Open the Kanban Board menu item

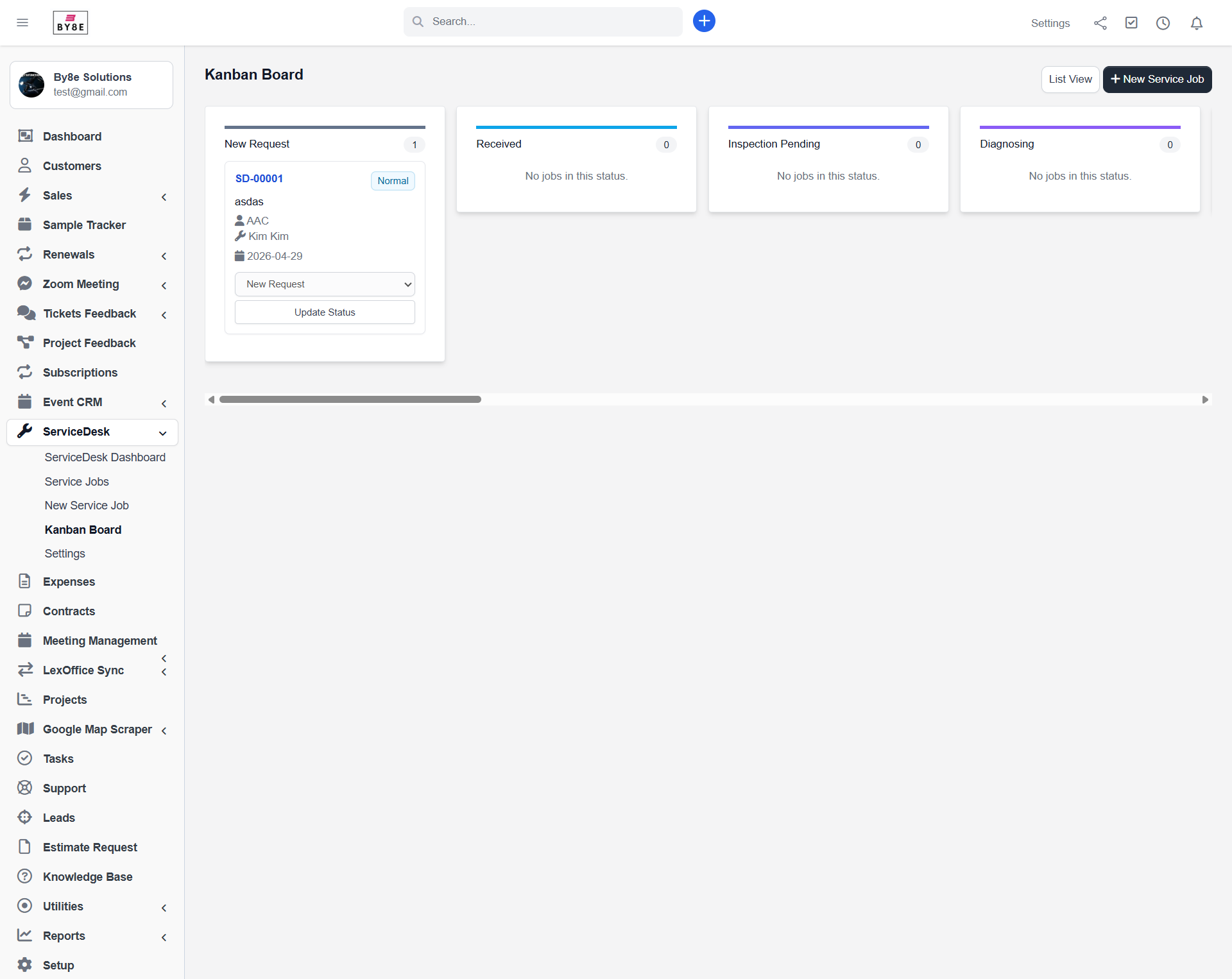pyautogui.click(x=83, y=529)
